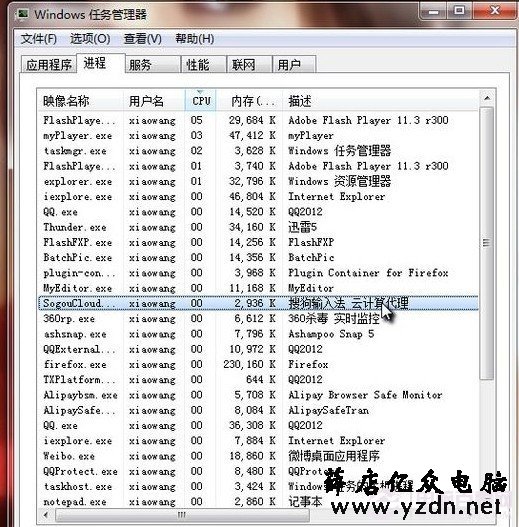Image resolution: width=519 pixels, height=527 pixels.
Task: Close the Task Manager window
Action: [x=495, y=11]
